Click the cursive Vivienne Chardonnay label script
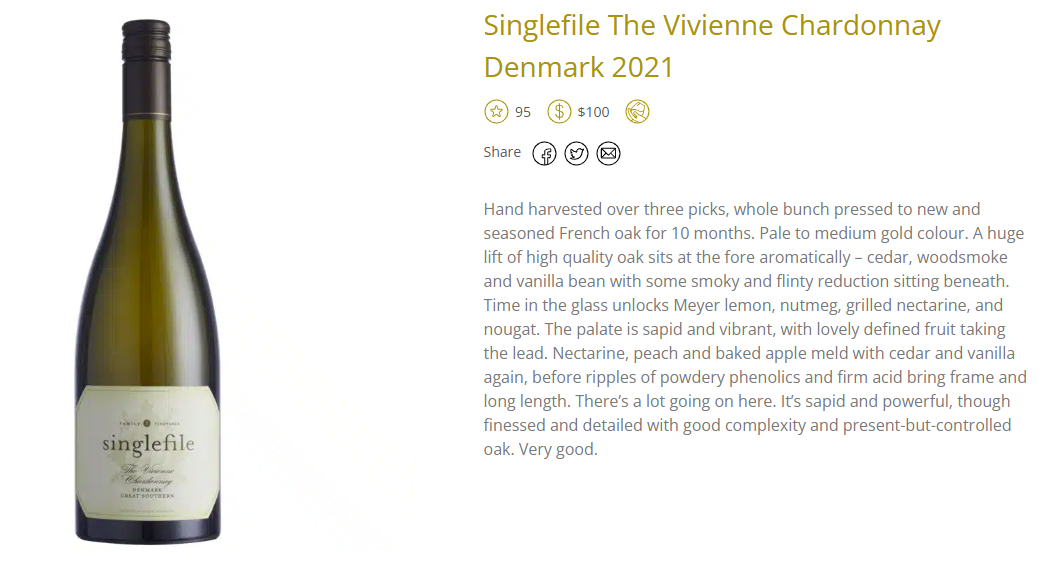Image resolution: width=1058 pixels, height=568 pixels. (148, 474)
